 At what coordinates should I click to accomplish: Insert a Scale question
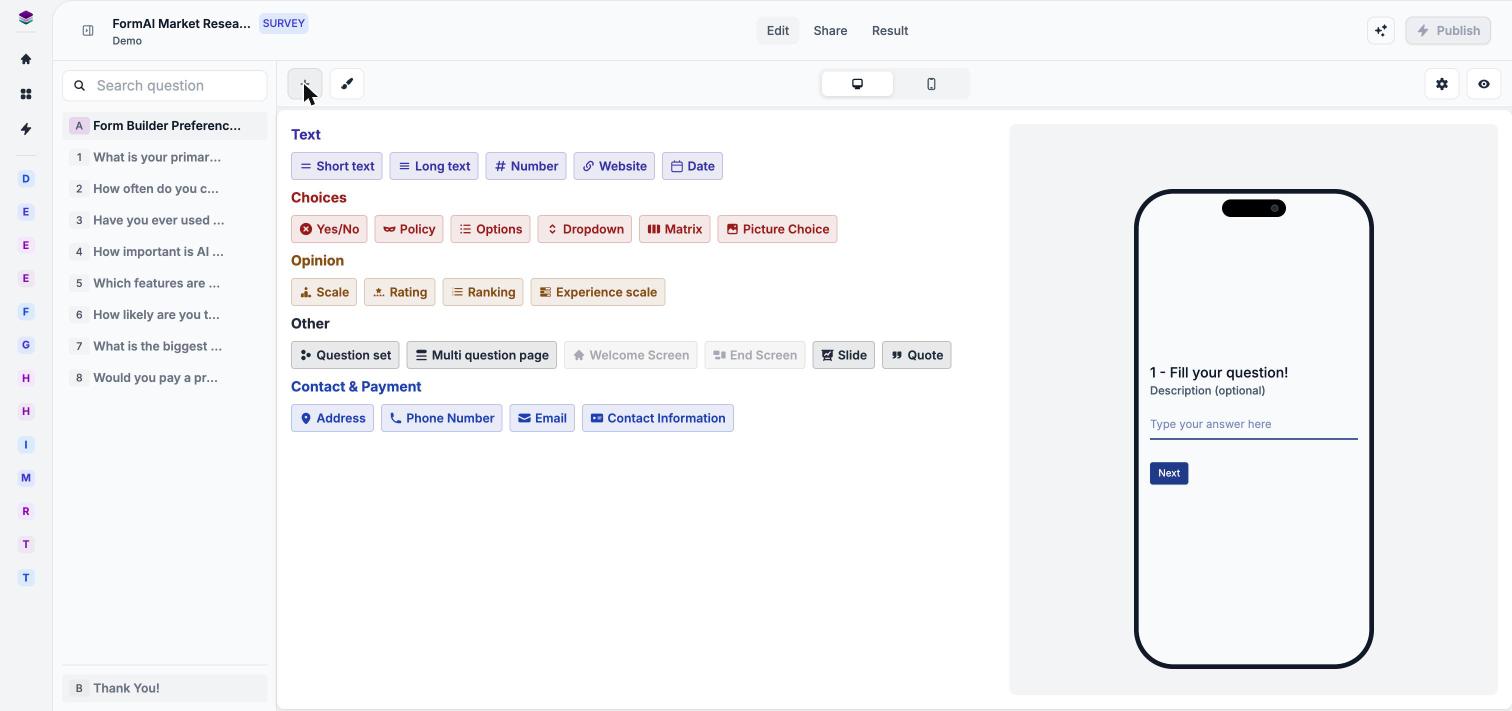324,292
